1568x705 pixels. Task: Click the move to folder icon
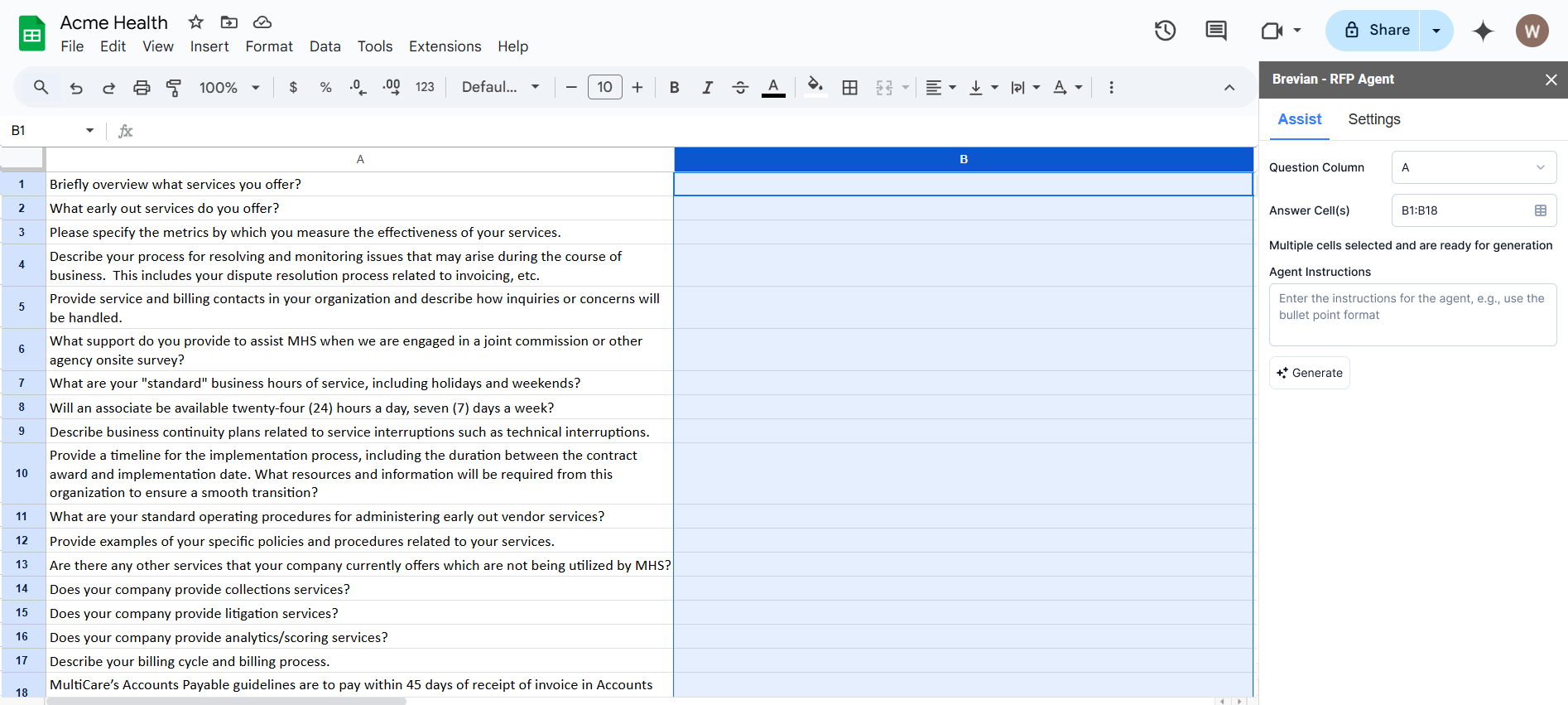click(x=229, y=22)
